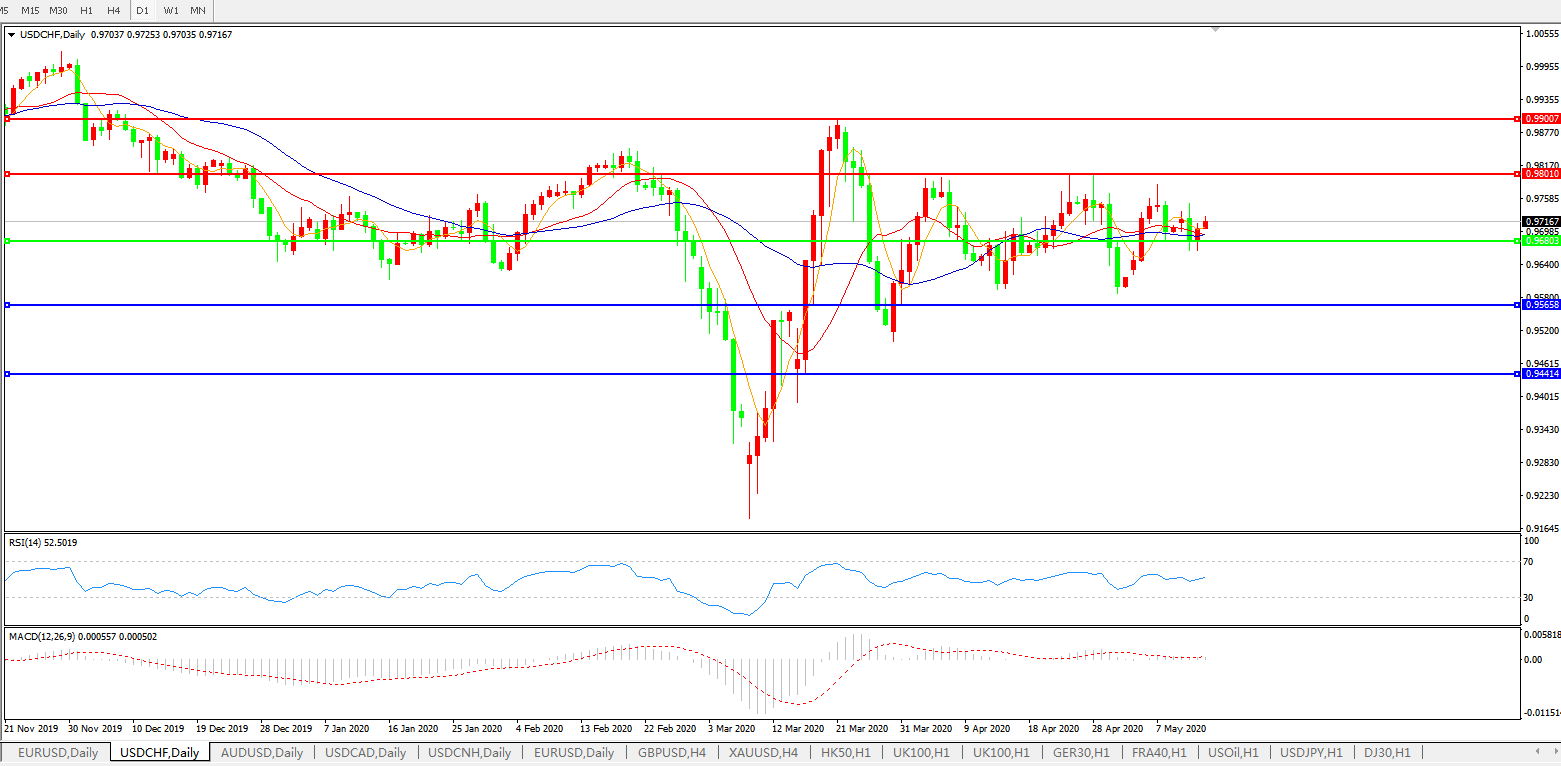The width and height of the screenshot is (1561, 766).
Task: Open the AUDUSD,Daily chart tab
Action: (262, 753)
